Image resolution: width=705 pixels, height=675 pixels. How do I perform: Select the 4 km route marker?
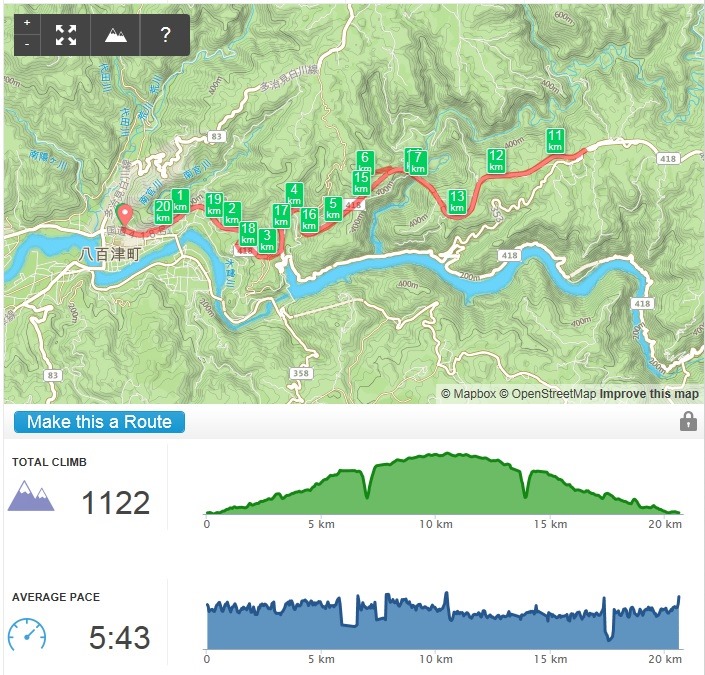(294, 194)
